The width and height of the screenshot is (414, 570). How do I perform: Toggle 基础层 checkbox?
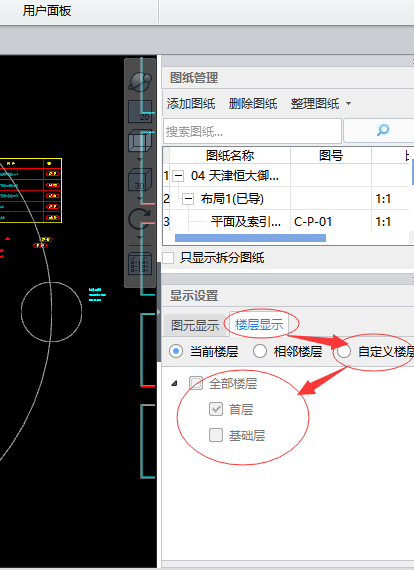(x=216, y=435)
